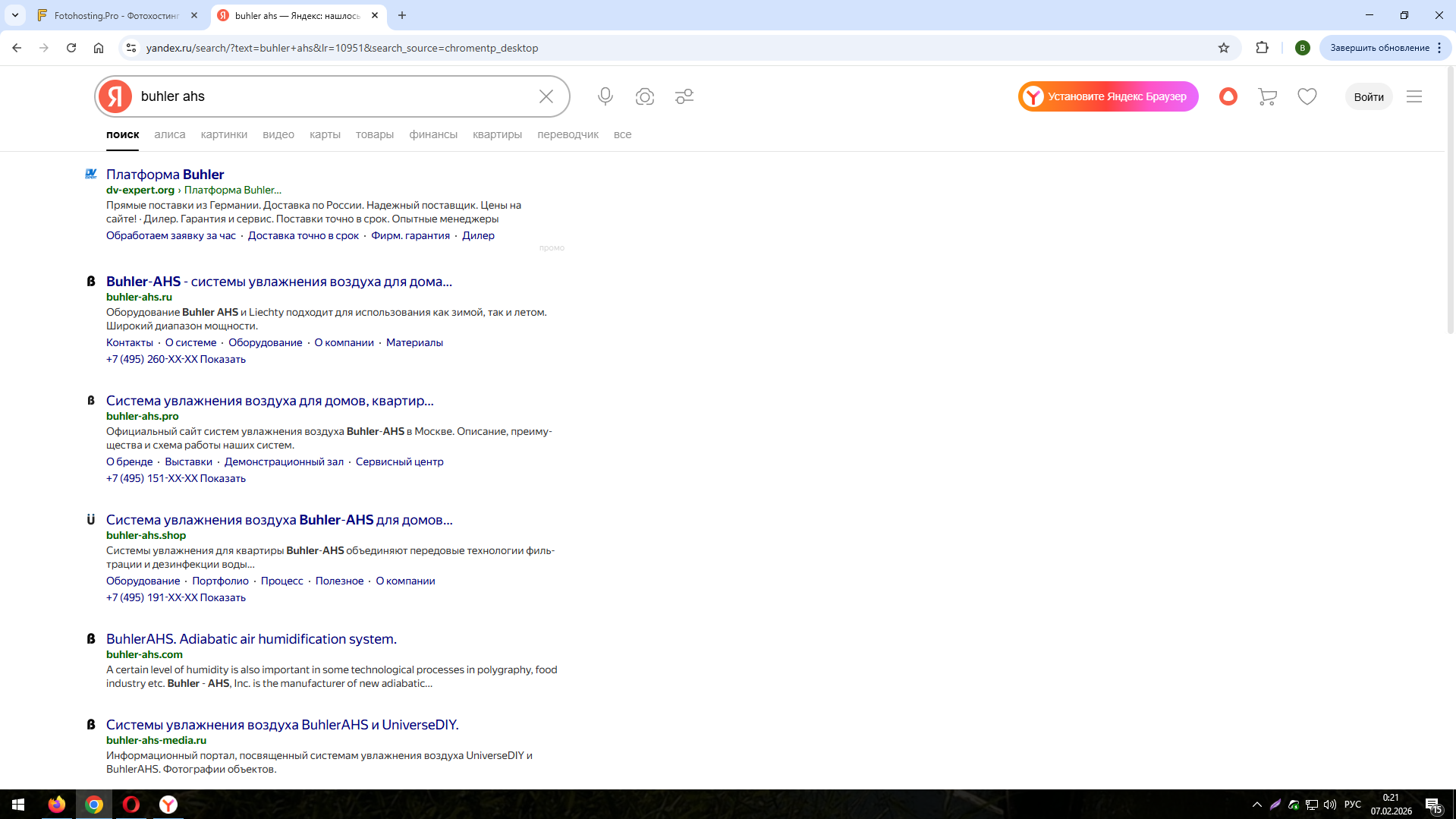Open Портфолио sitelink of buhler-ahs.shop
1456x819 pixels.
tap(221, 581)
